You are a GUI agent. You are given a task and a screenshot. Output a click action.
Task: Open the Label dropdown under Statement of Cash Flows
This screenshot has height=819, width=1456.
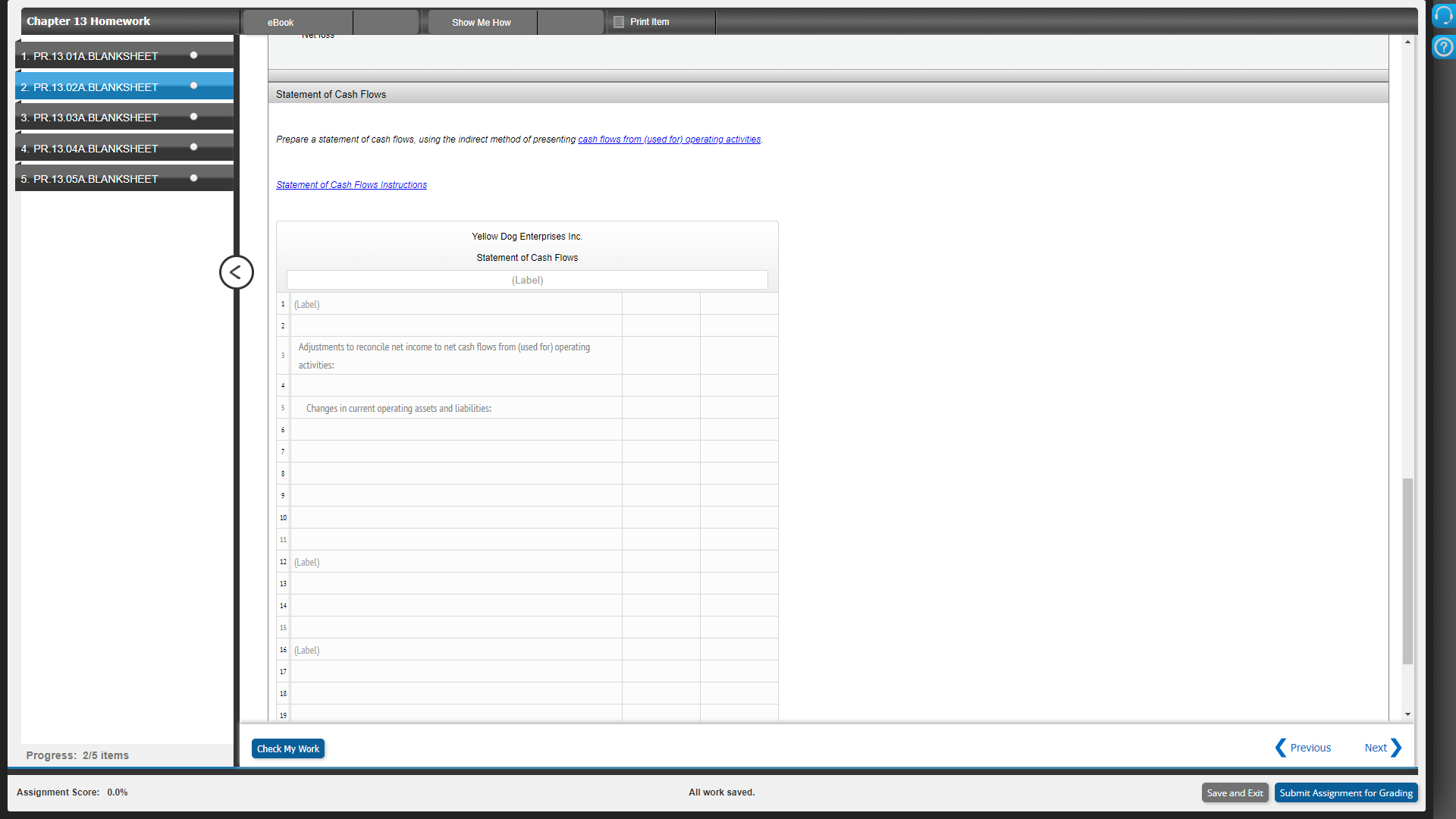pos(527,280)
